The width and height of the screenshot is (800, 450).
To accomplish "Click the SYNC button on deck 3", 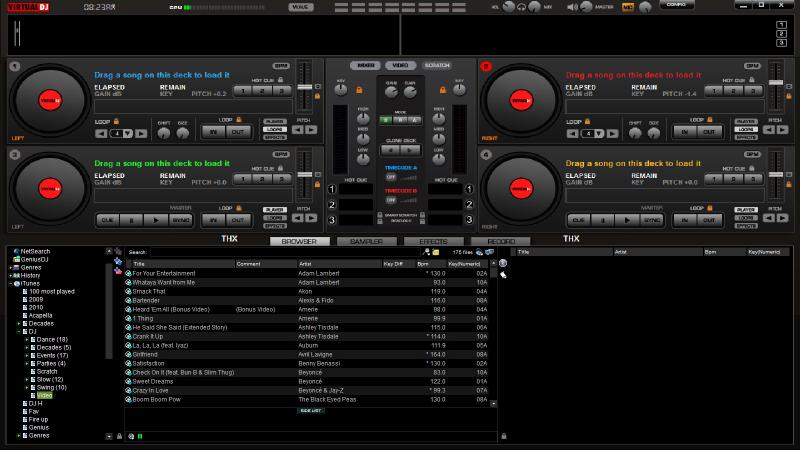I will (182, 219).
